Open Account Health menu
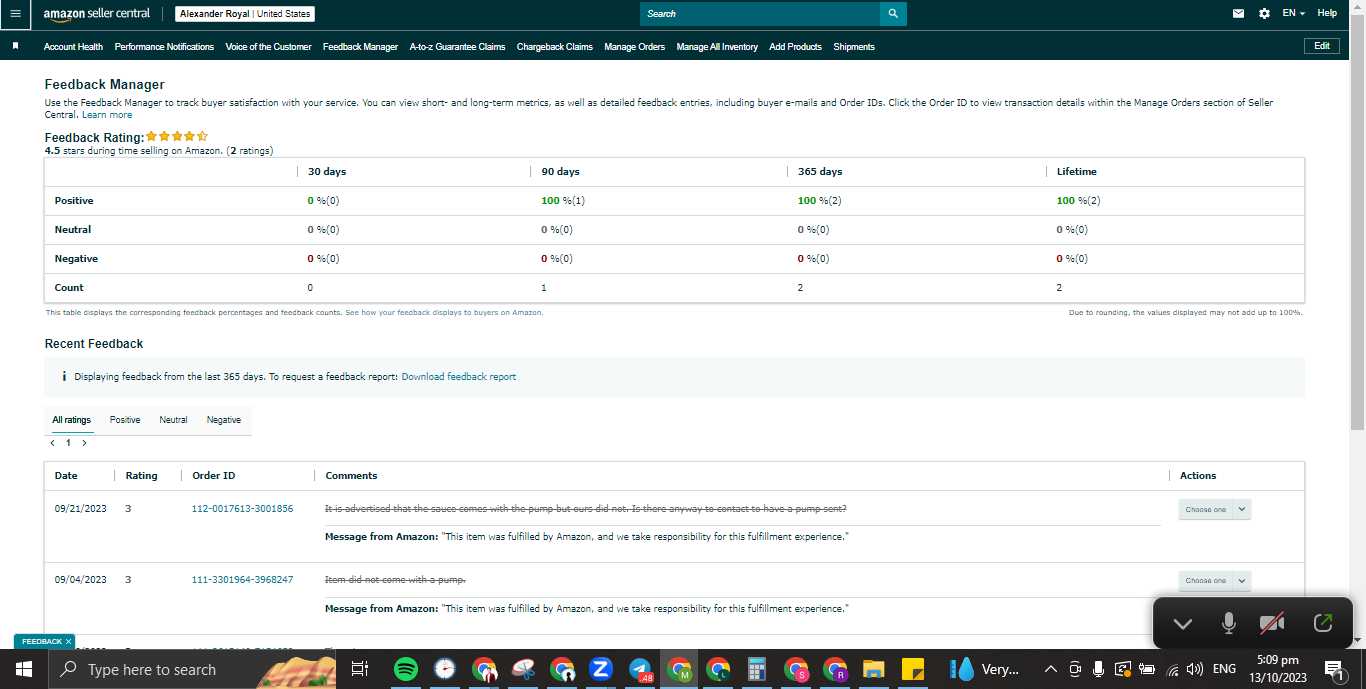 (73, 47)
